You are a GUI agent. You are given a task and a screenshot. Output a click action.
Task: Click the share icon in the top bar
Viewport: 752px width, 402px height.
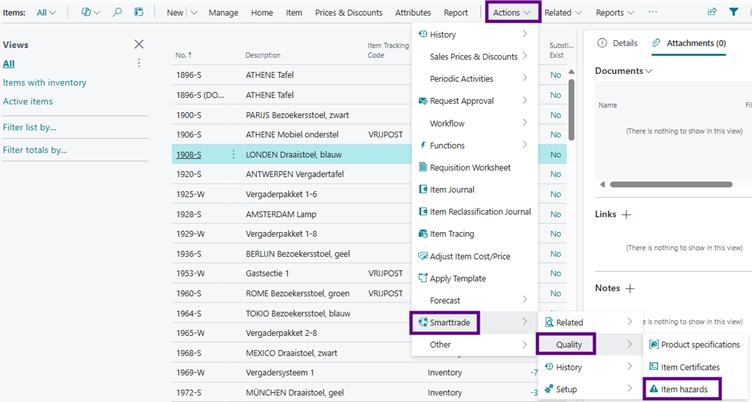coord(712,12)
